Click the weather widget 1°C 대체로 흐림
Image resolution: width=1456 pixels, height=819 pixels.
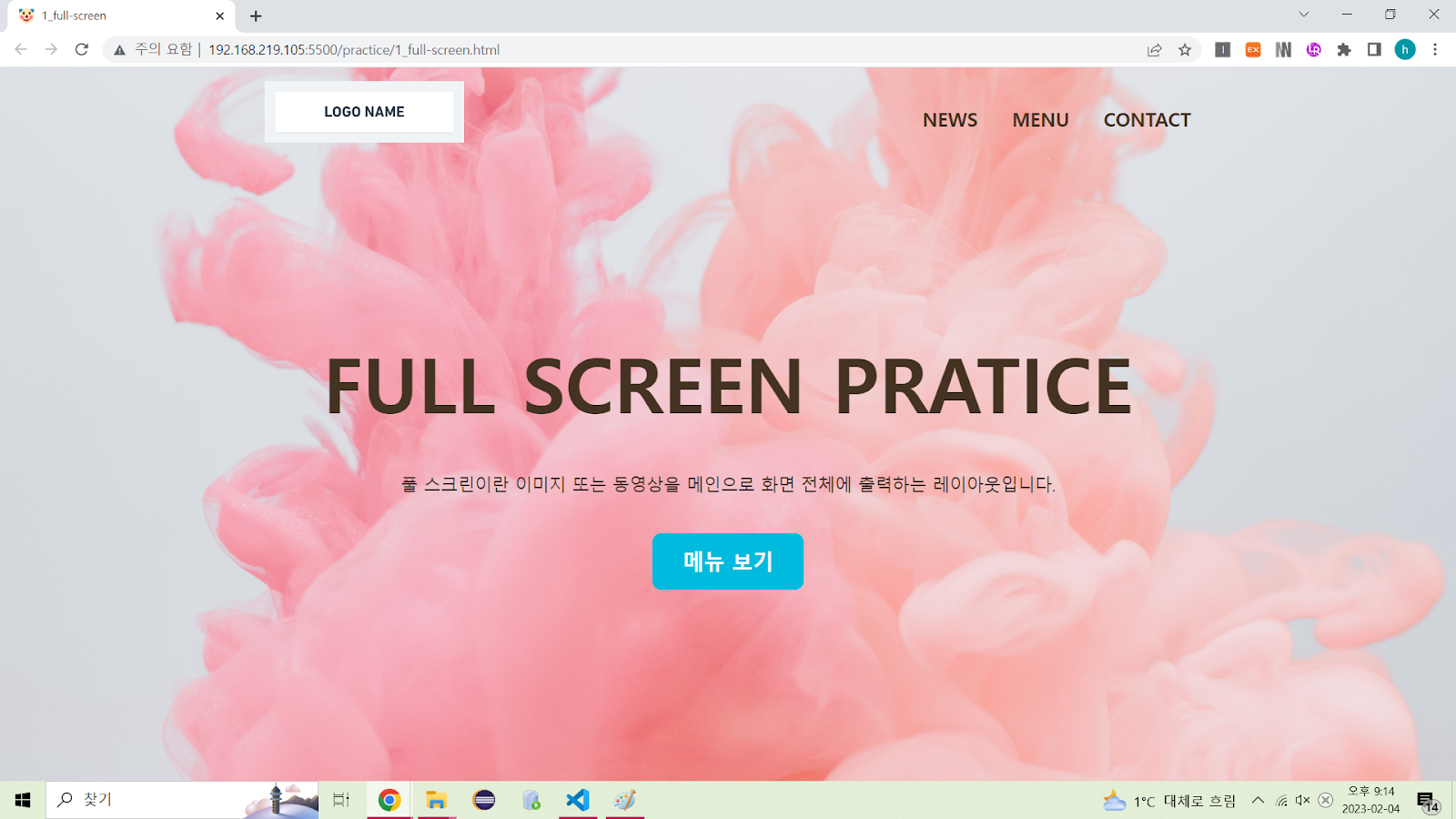click(x=1169, y=801)
